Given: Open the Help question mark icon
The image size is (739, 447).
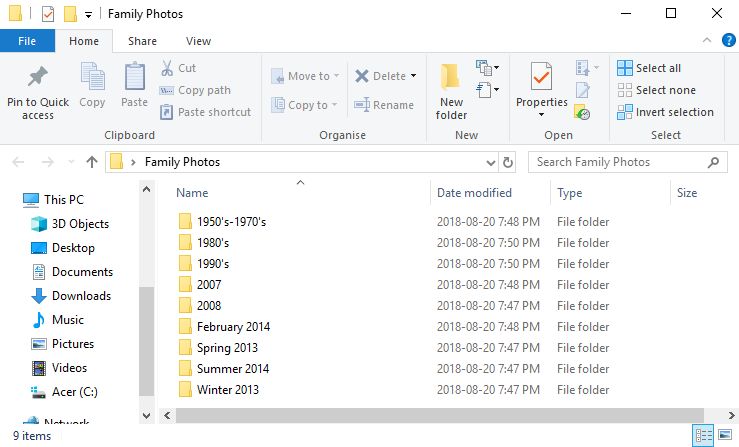Looking at the screenshot, I should click(x=729, y=41).
